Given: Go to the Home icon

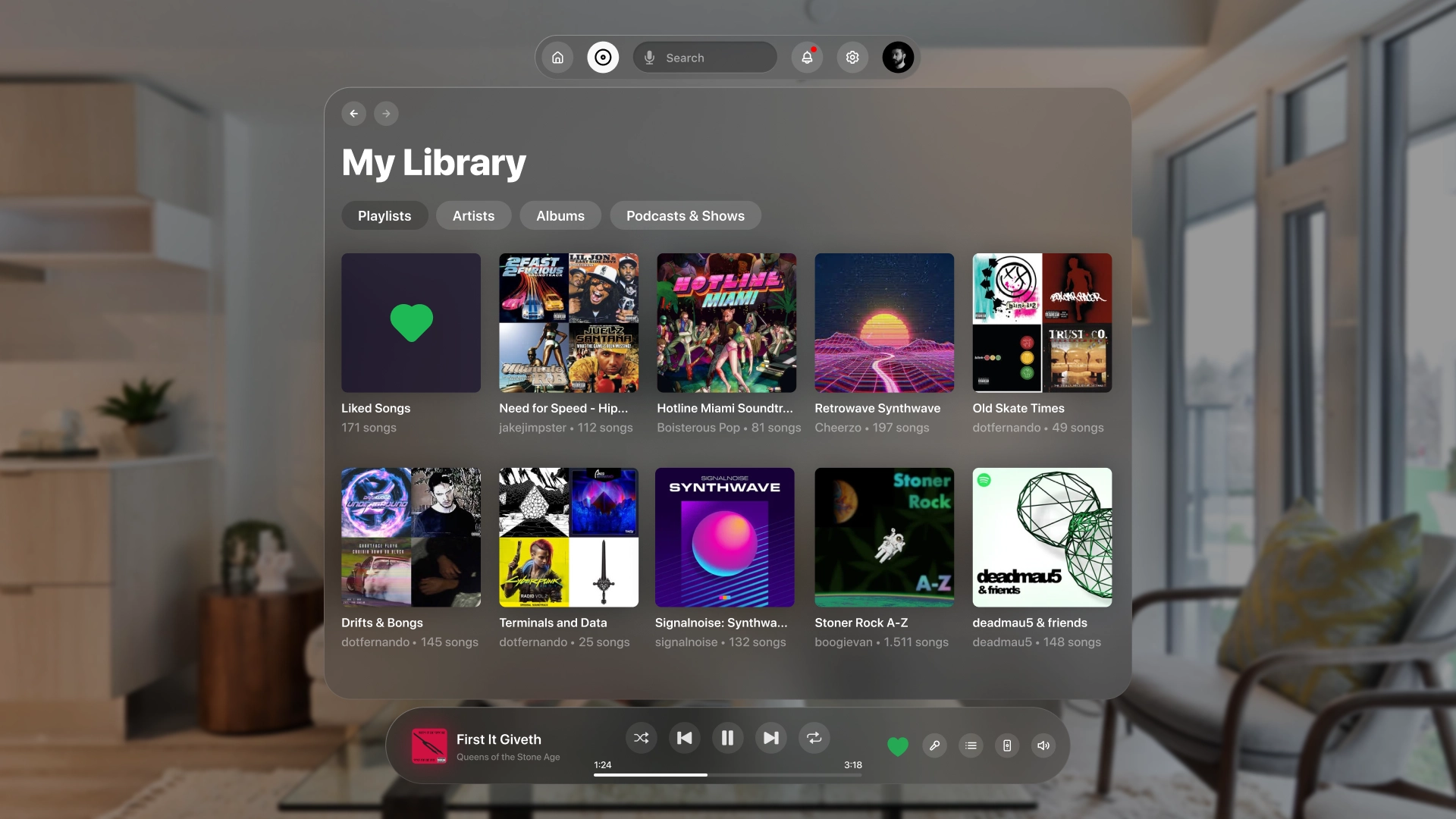Looking at the screenshot, I should tap(557, 58).
